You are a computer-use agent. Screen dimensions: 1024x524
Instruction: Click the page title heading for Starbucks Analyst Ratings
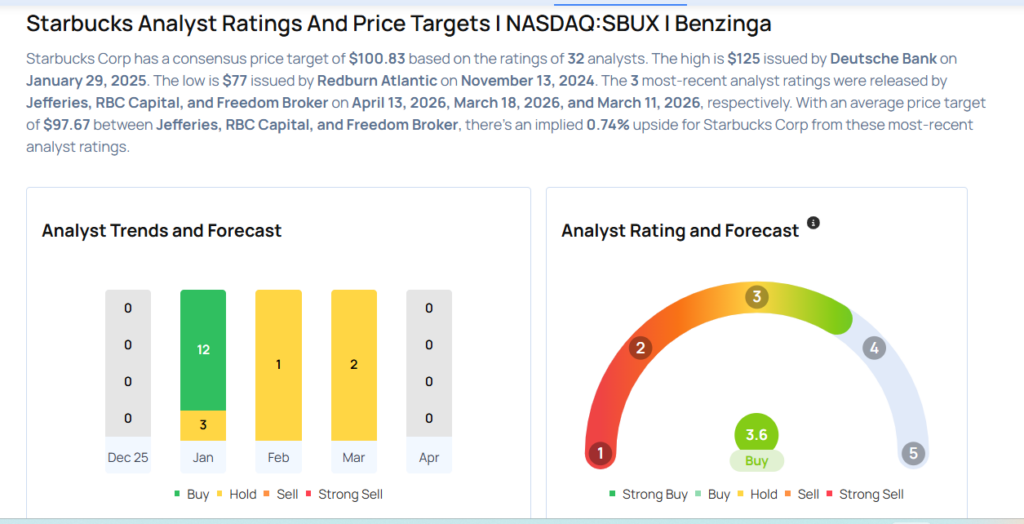pos(398,22)
